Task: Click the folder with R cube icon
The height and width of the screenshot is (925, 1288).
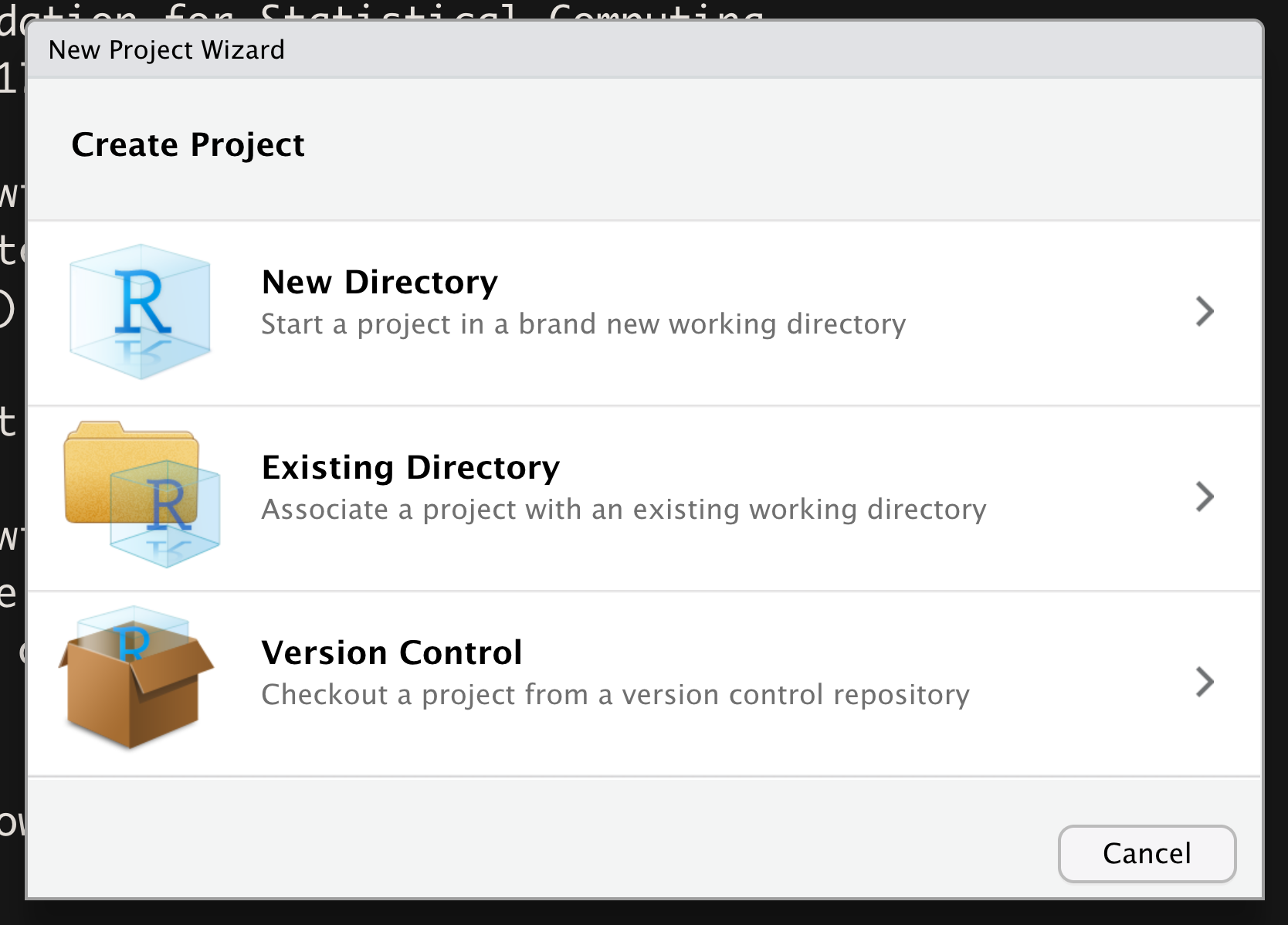Action: coord(142,495)
